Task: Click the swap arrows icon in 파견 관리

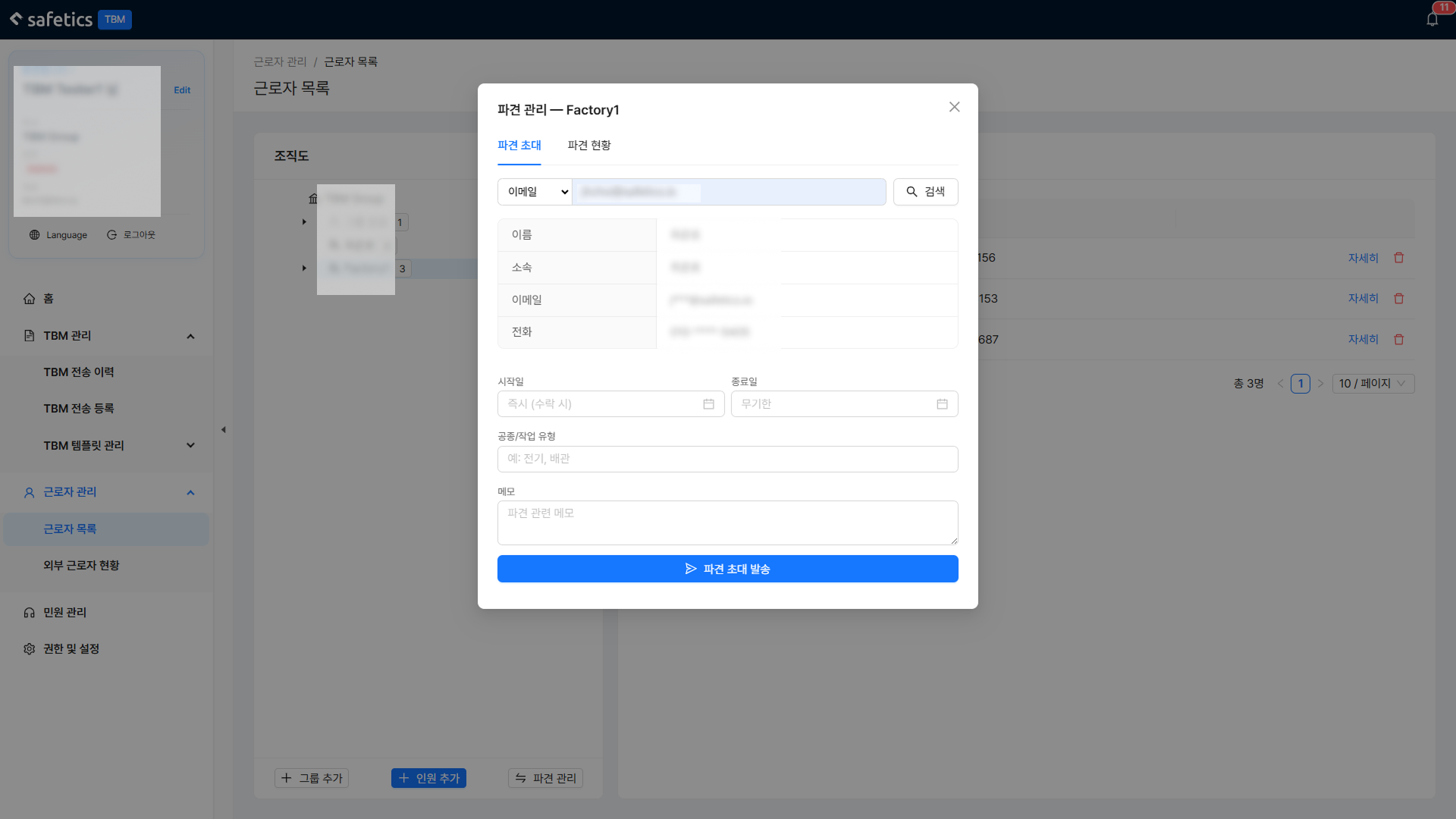Action: pos(521,778)
